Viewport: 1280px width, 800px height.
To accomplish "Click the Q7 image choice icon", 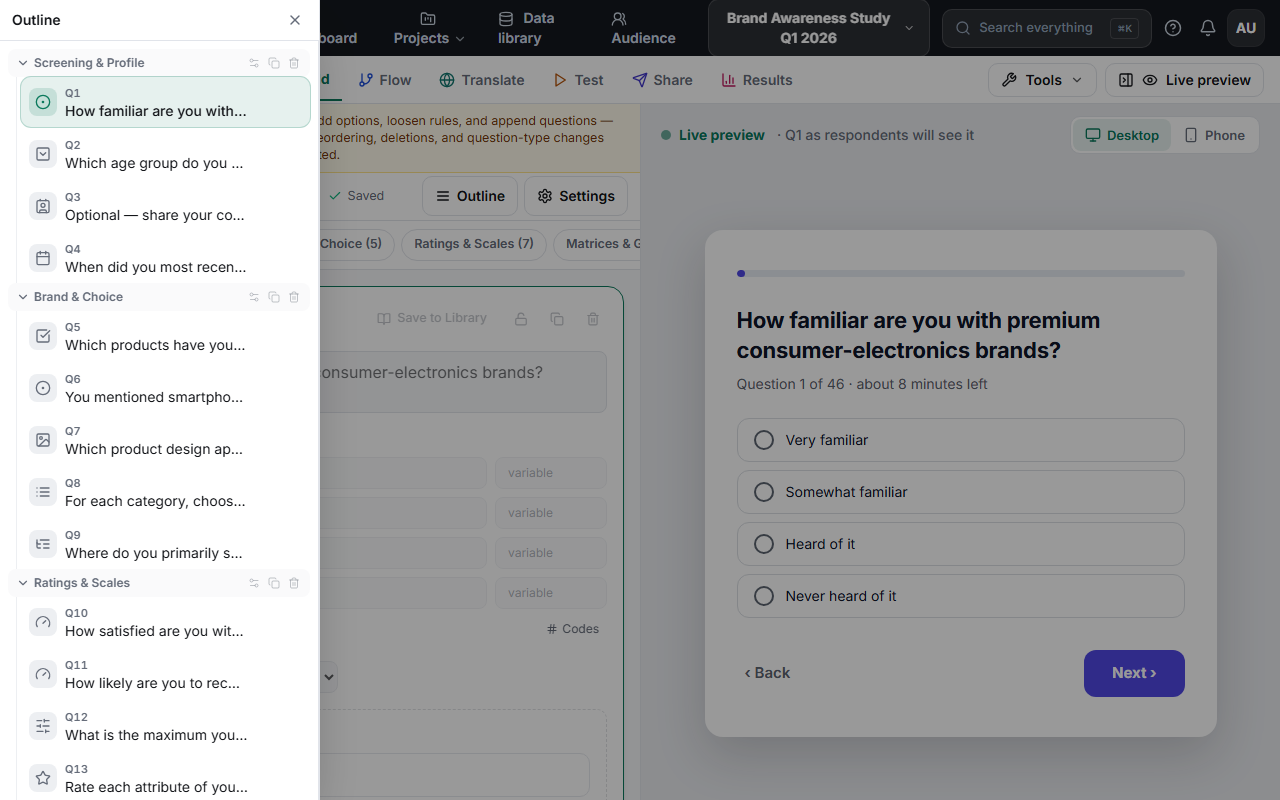I will 43,440.
